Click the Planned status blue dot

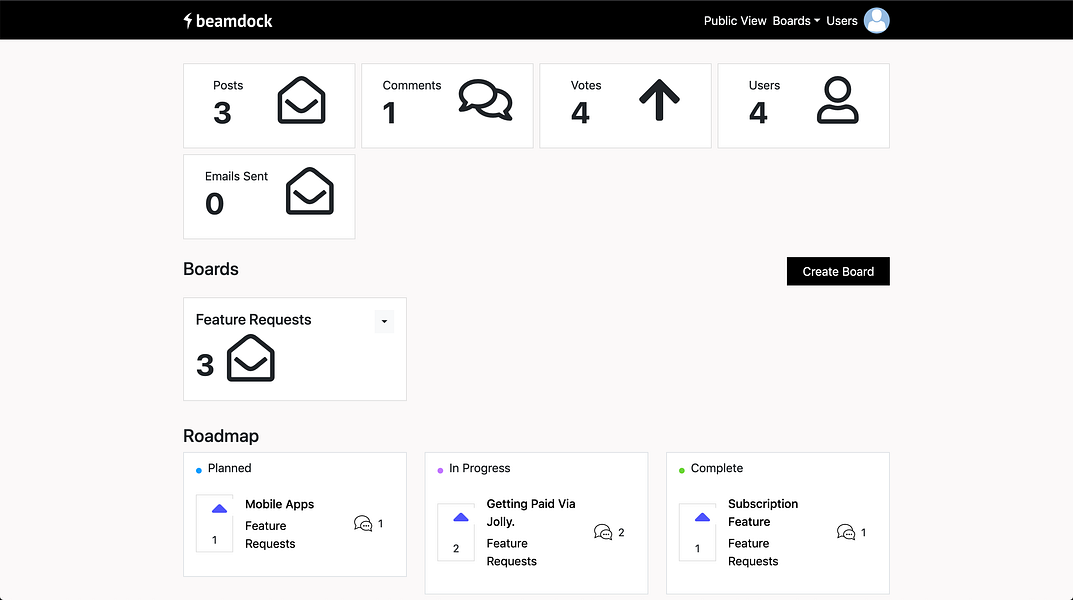199,470
